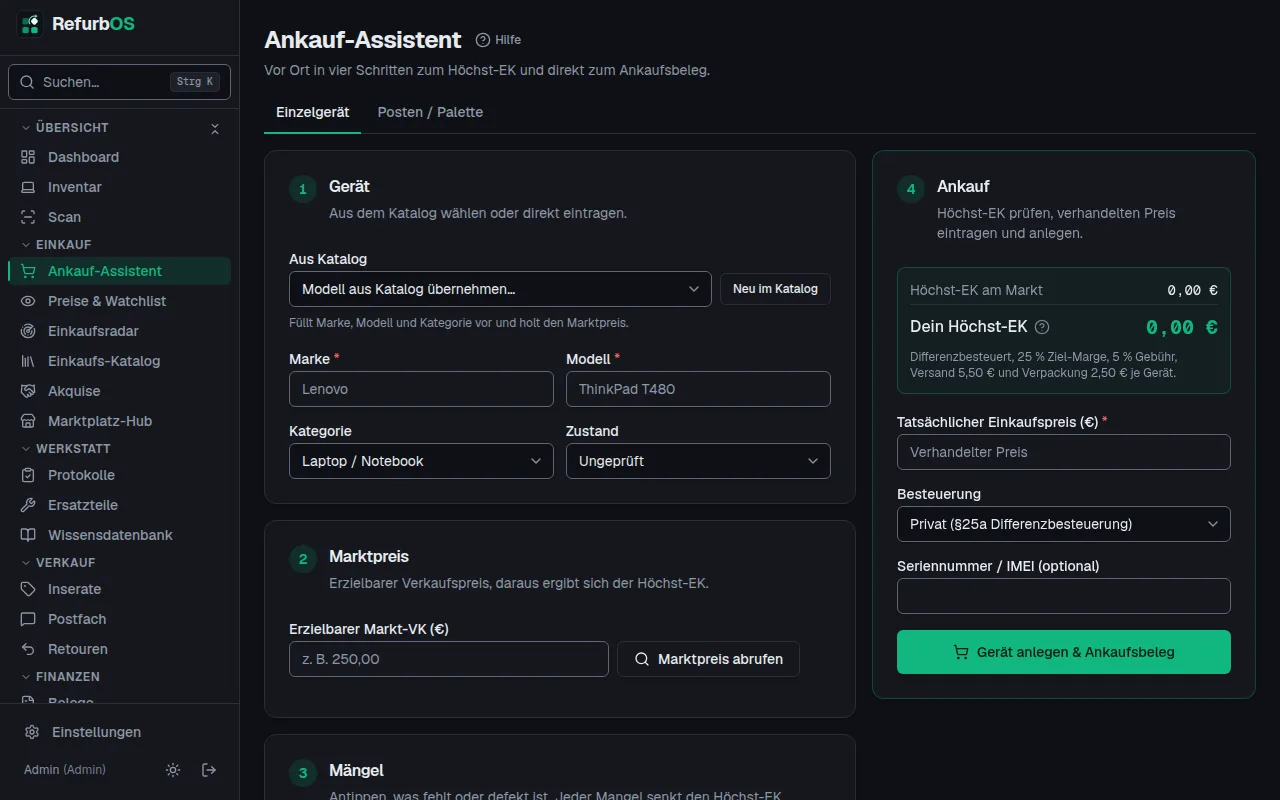The height and width of the screenshot is (800, 1280).
Task: Open the Scan page
Action: (119, 217)
